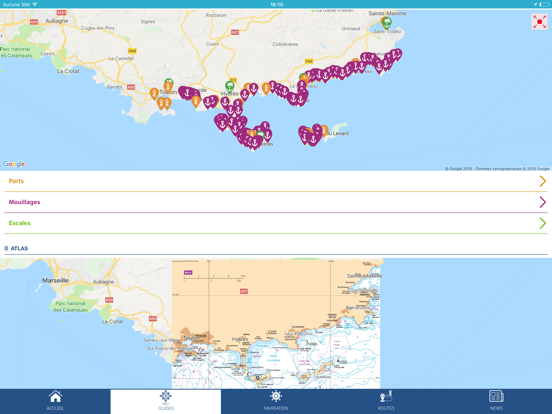This screenshot has height=414, width=552.
Task: Open the Navigation tab
Action: coord(276,401)
